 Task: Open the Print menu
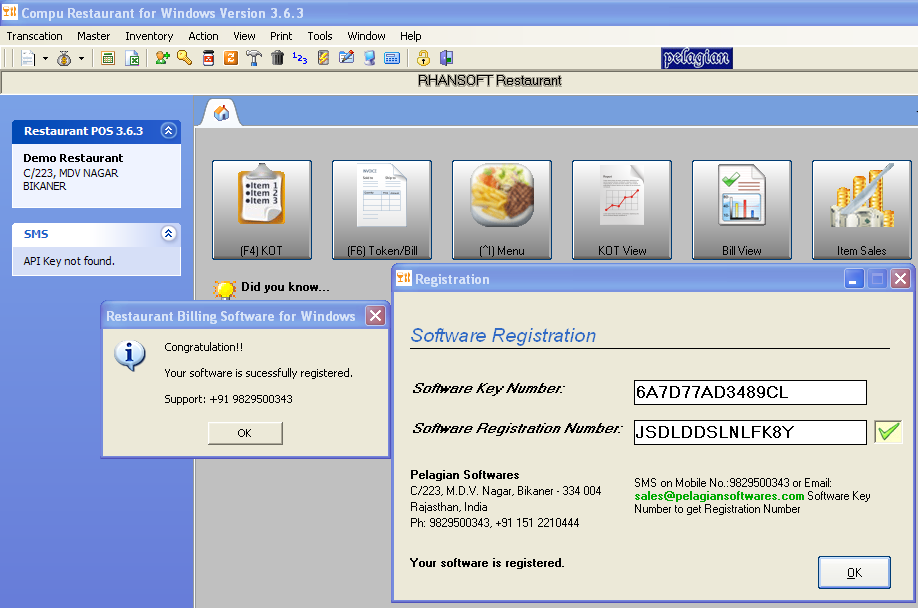281,36
